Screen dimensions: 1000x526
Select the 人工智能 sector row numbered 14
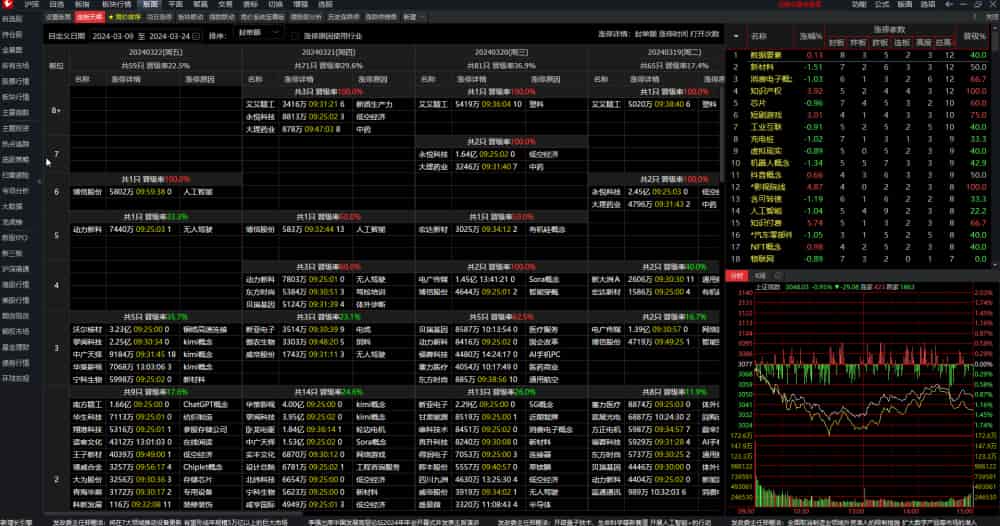pyautogui.click(x=860, y=211)
